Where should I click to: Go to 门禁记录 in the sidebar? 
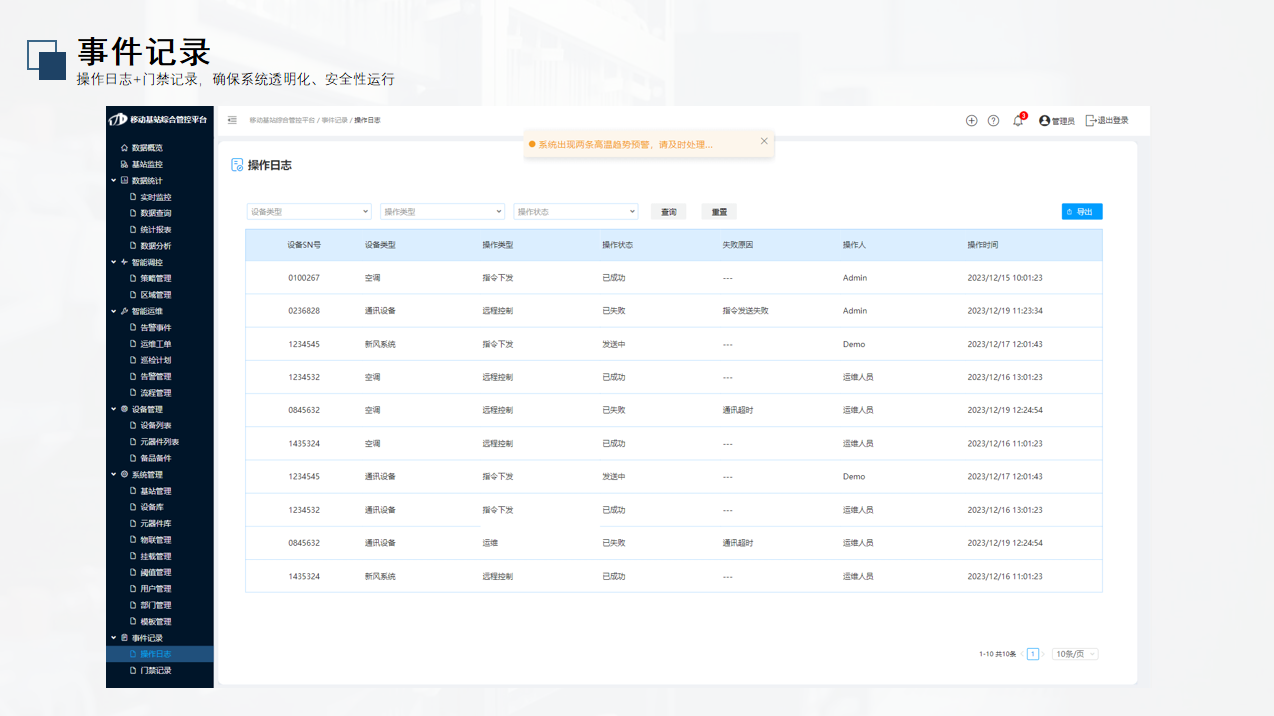pyautogui.click(x=155, y=670)
